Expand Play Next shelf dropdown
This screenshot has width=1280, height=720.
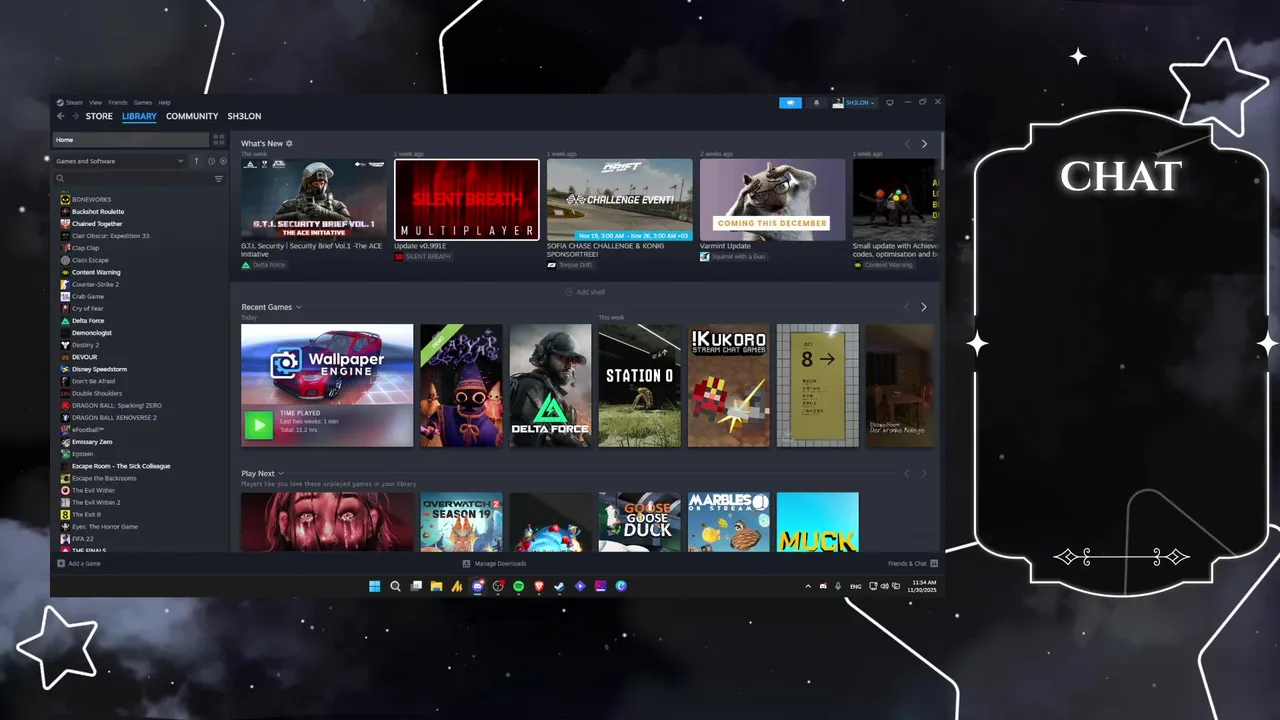tap(281, 473)
